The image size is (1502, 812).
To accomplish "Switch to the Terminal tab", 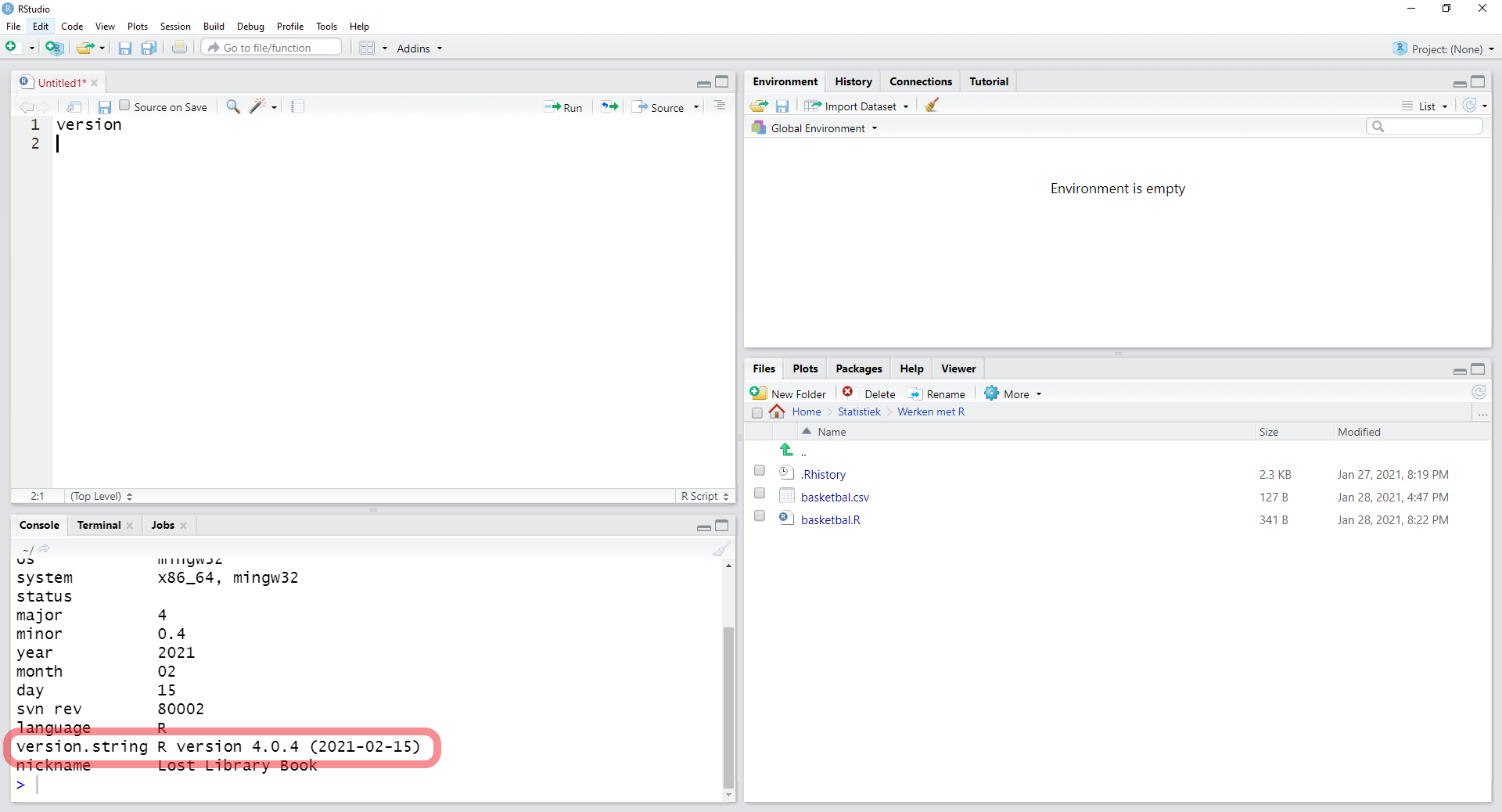I will click(x=99, y=525).
